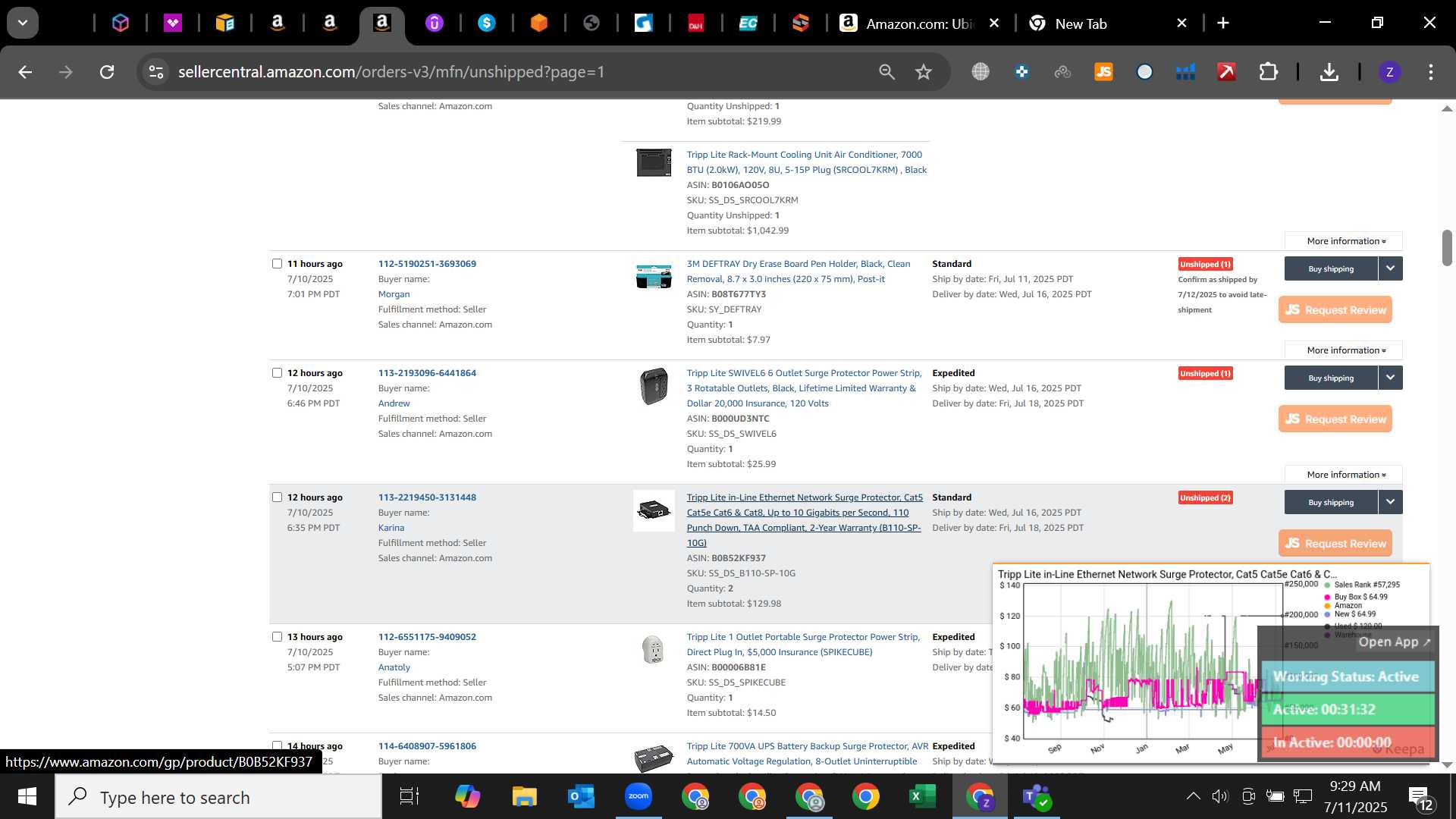1456x819 pixels.
Task: Open the 3M DEFTRAY product link
Action: [x=799, y=271]
